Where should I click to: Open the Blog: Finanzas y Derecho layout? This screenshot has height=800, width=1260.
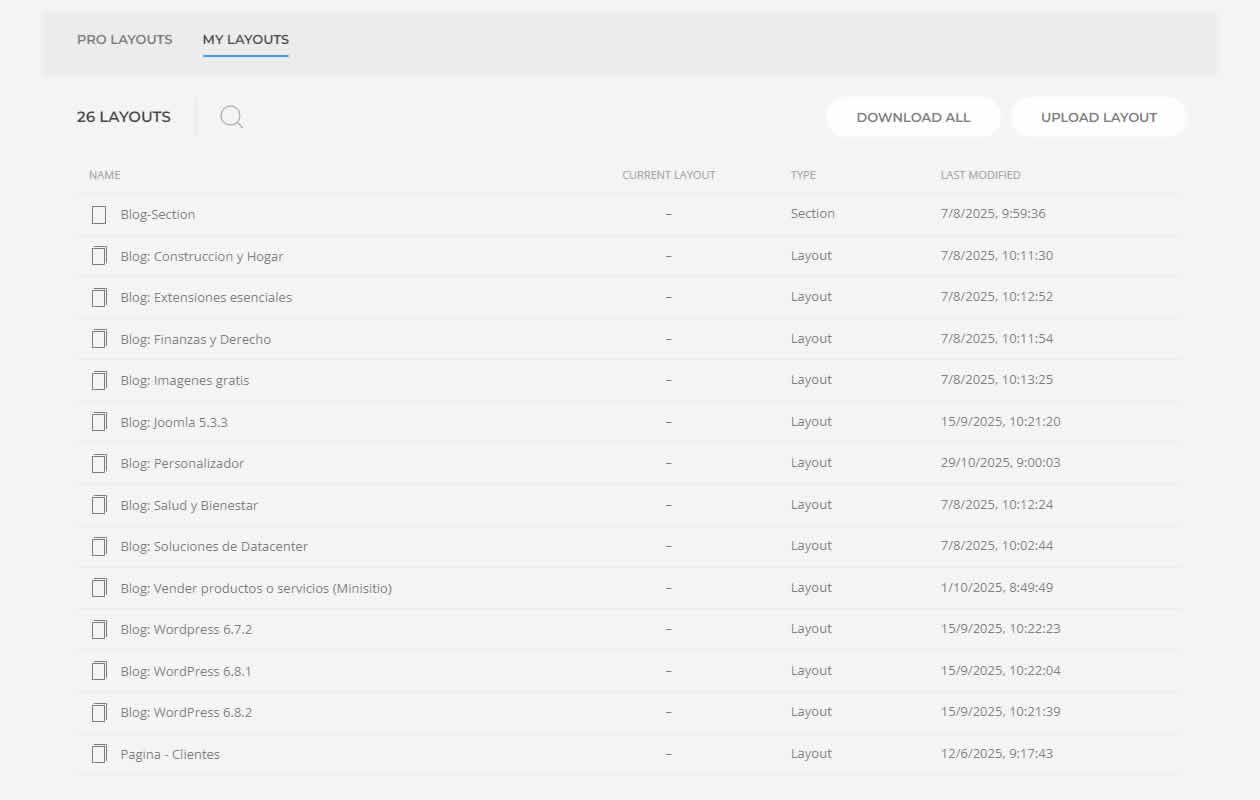tap(195, 339)
